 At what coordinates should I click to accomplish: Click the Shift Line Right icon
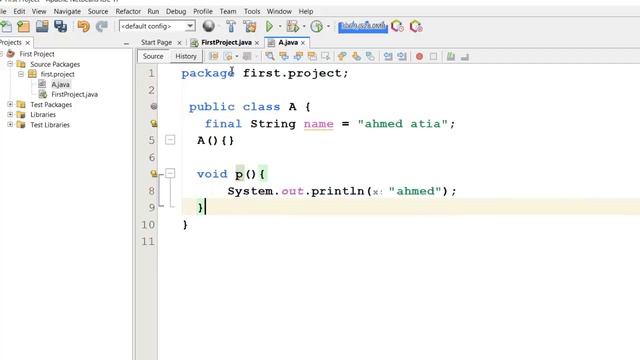(x=402, y=56)
